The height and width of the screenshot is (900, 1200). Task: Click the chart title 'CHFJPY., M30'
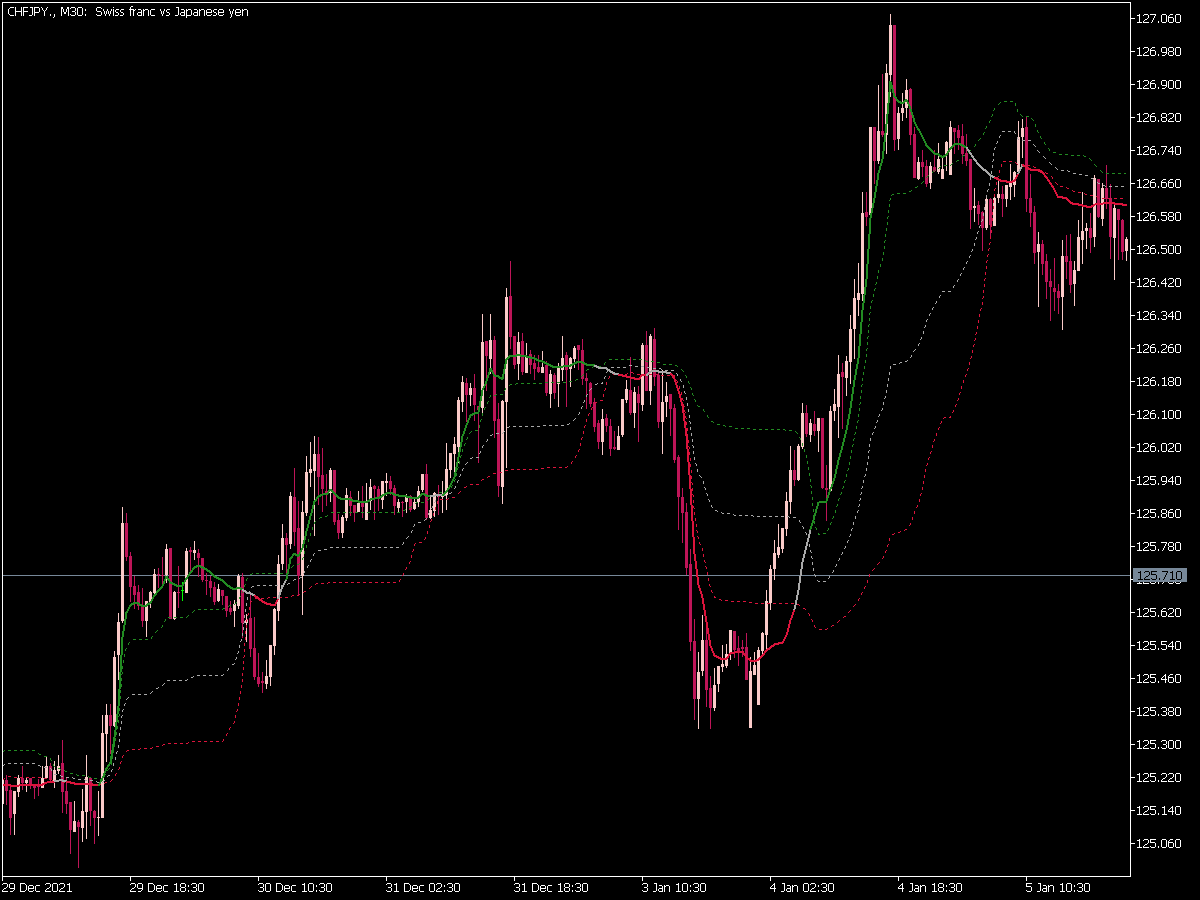pos(46,11)
